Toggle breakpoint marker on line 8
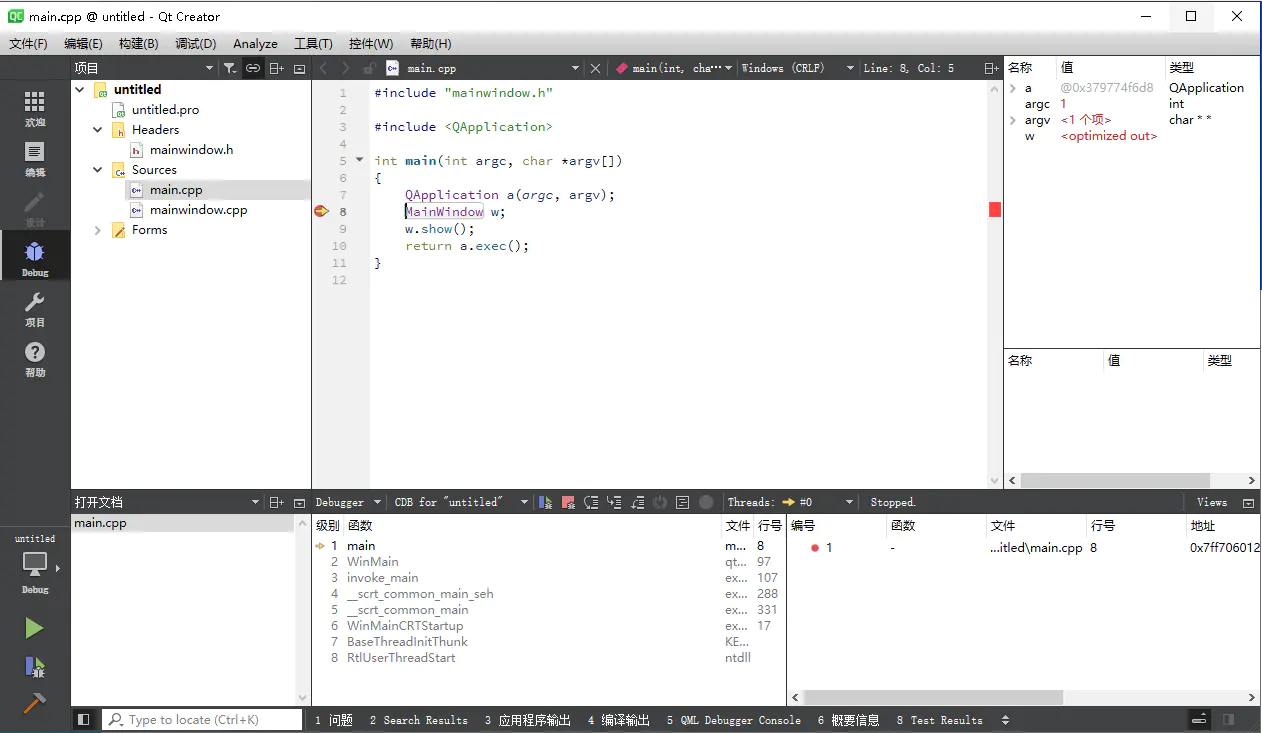The width and height of the screenshot is (1262, 733). tap(321, 211)
